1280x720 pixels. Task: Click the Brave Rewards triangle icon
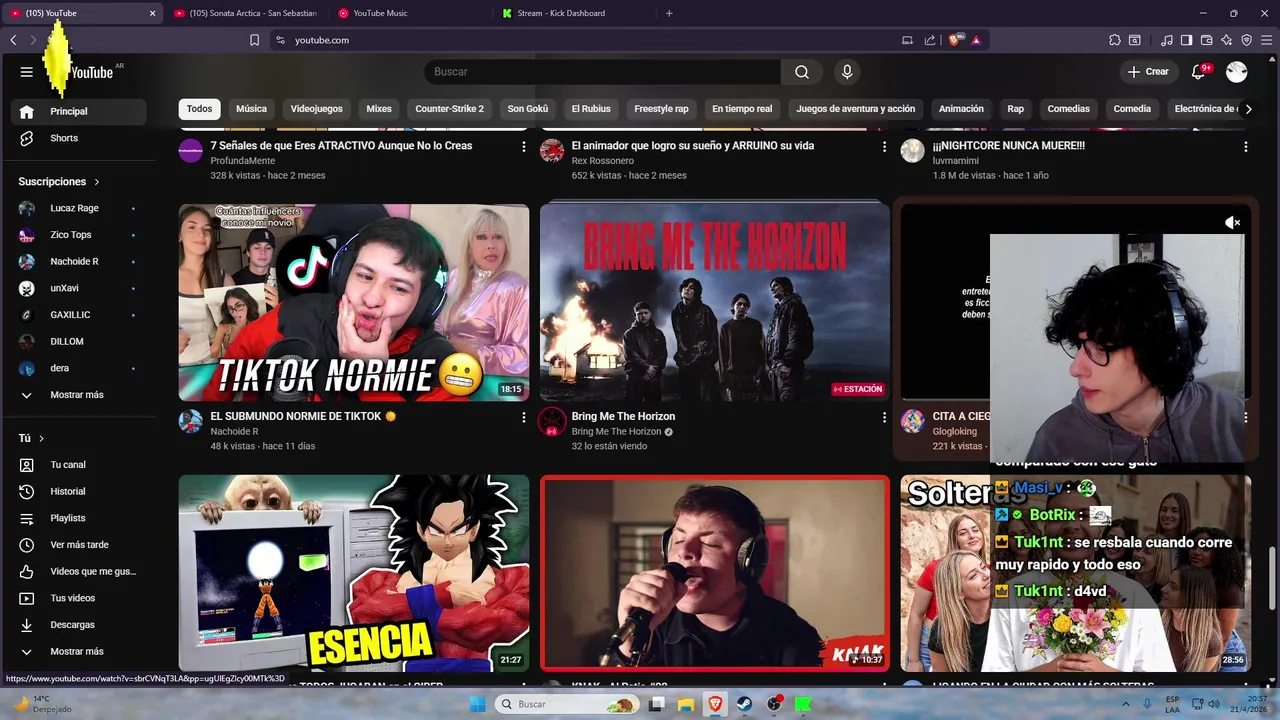point(975,40)
